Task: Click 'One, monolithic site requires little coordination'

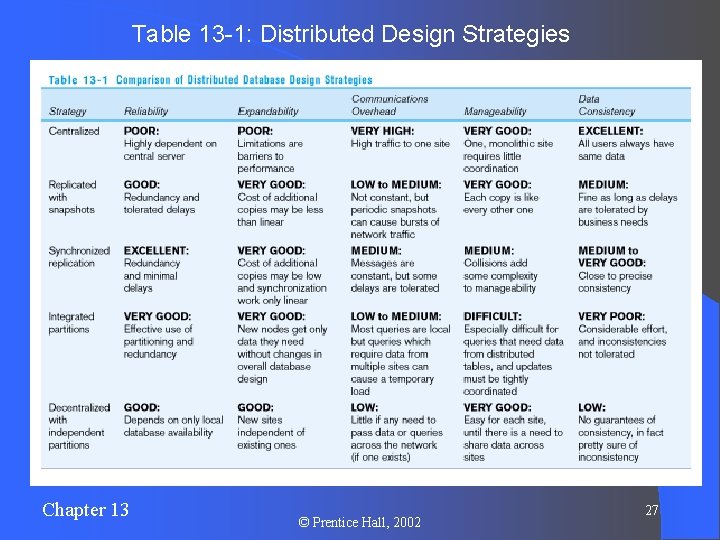Action: (508, 156)
